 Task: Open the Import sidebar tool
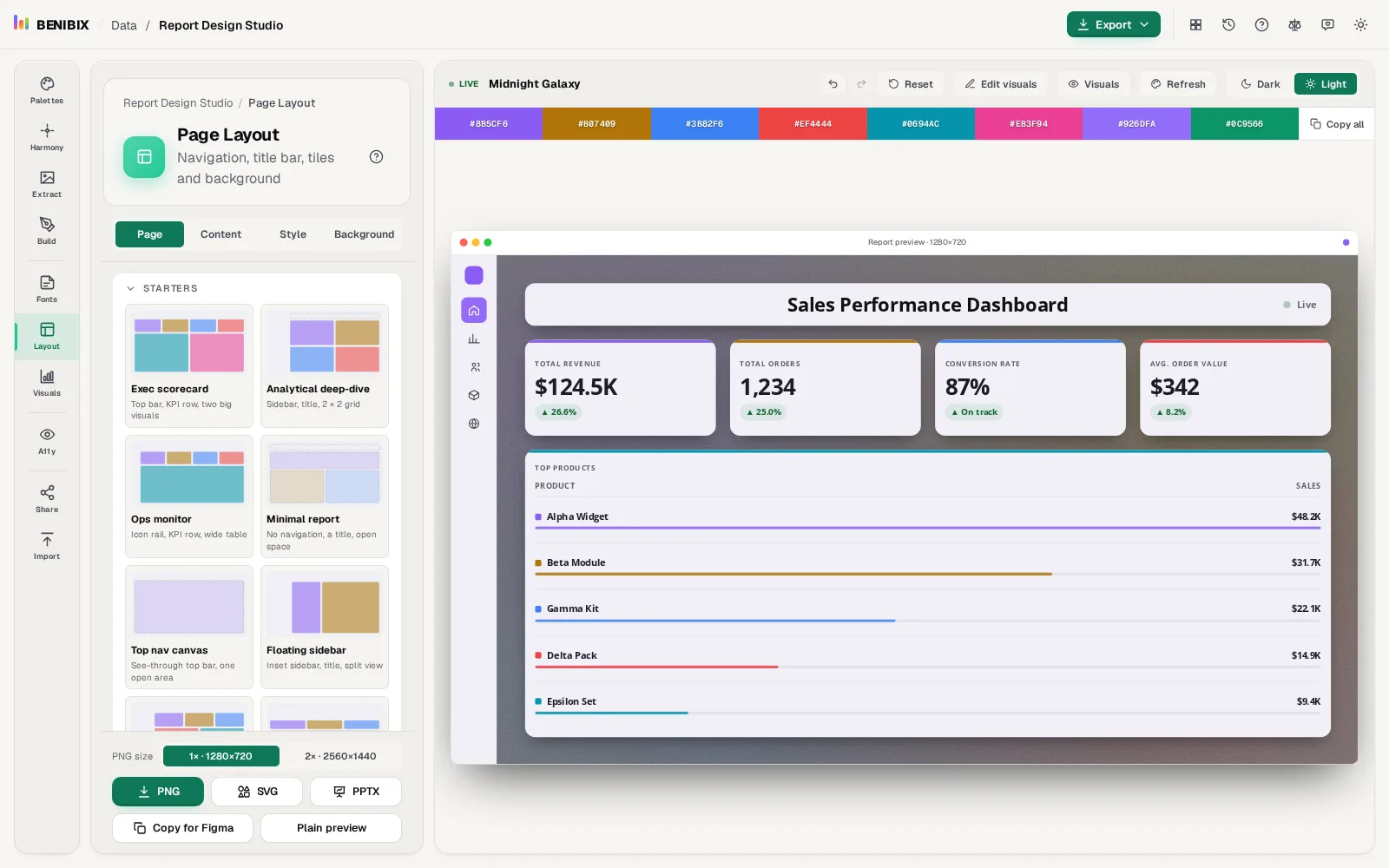coord(47,546)
